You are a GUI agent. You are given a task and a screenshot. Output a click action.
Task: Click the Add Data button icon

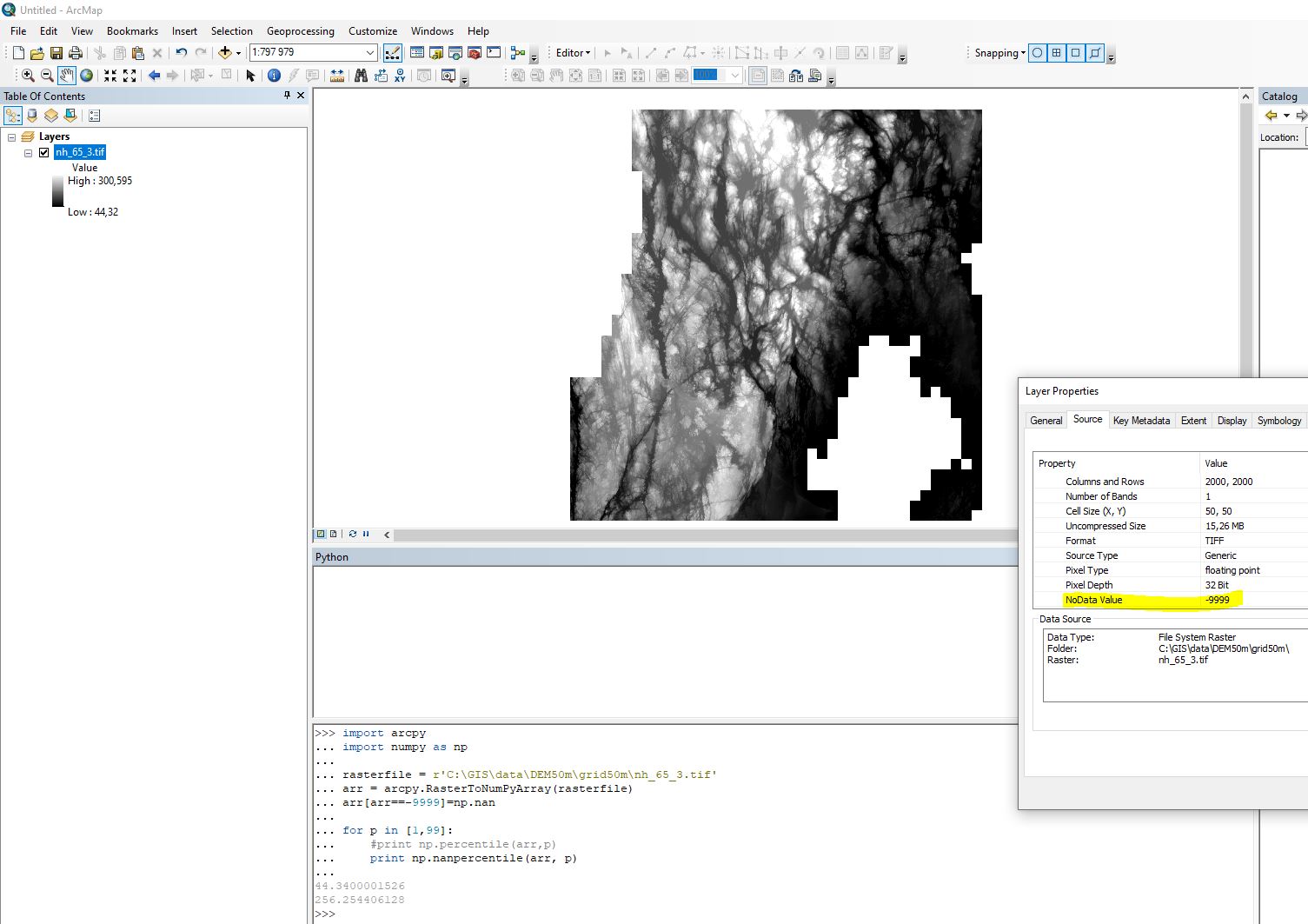pyautogui.click(x=225, y=53)
